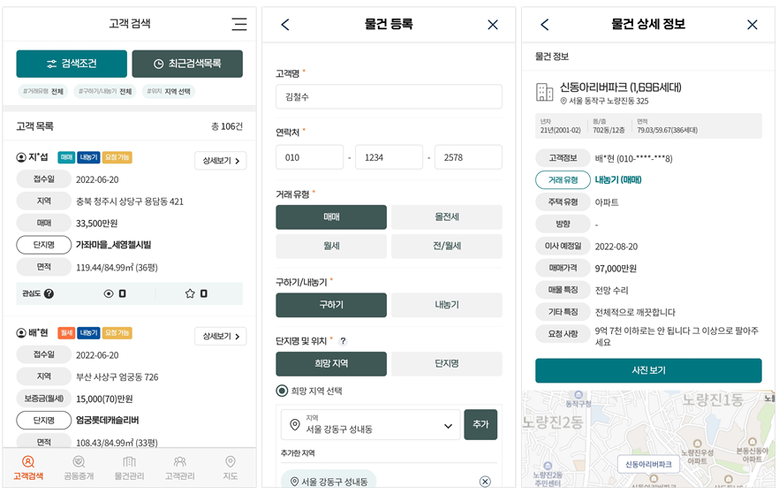Toggle the 내놓기 option
779x494 pixels.
(x=446, y=305)
